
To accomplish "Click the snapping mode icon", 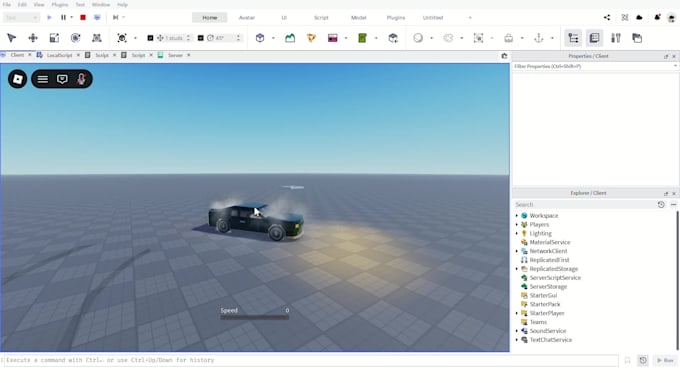I will coord(122,38).
